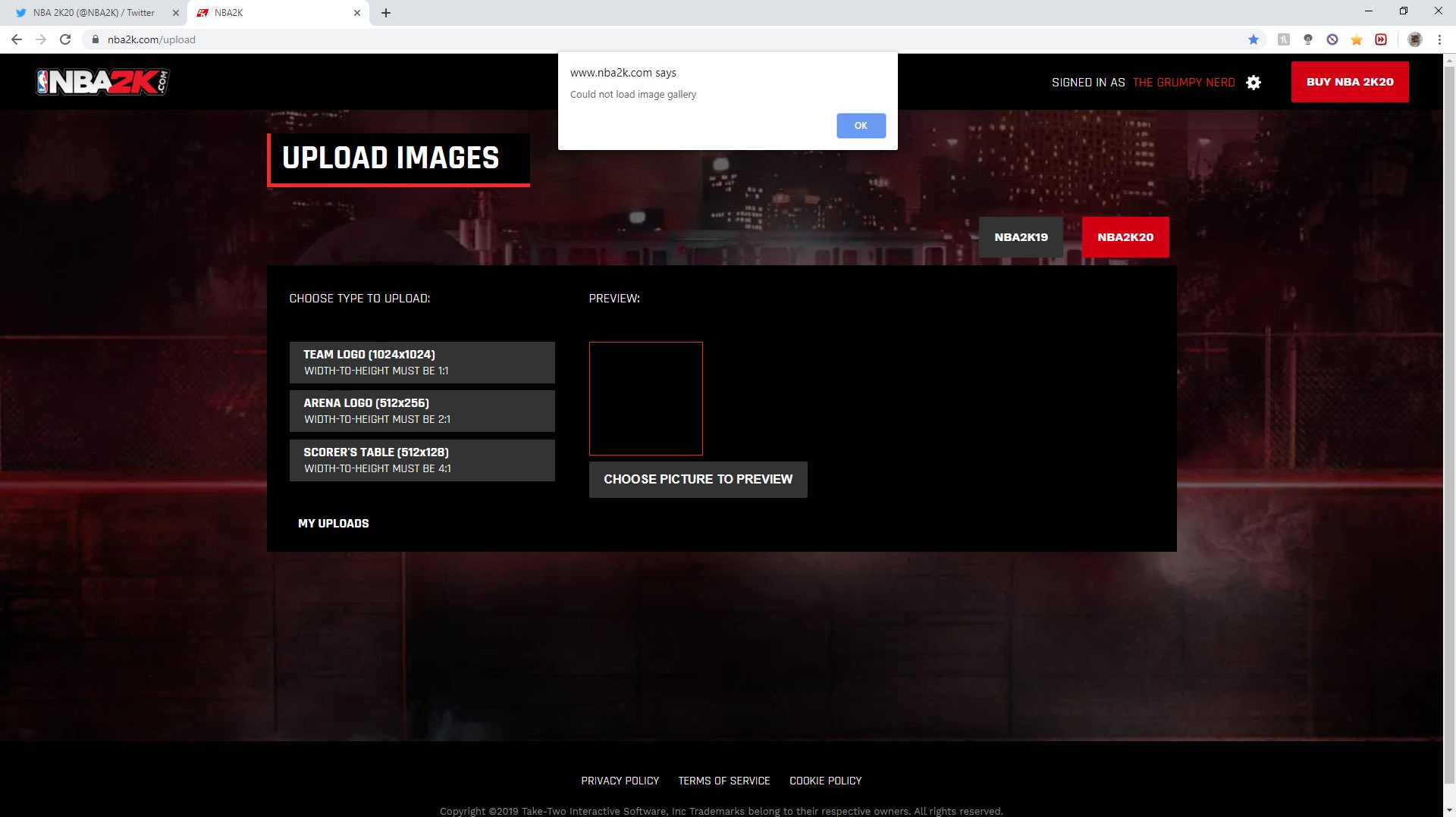The image size is (1456, 817).
Task: Click the orange star extension icon
Action: pyautogui.click(x=1357, y=39)
